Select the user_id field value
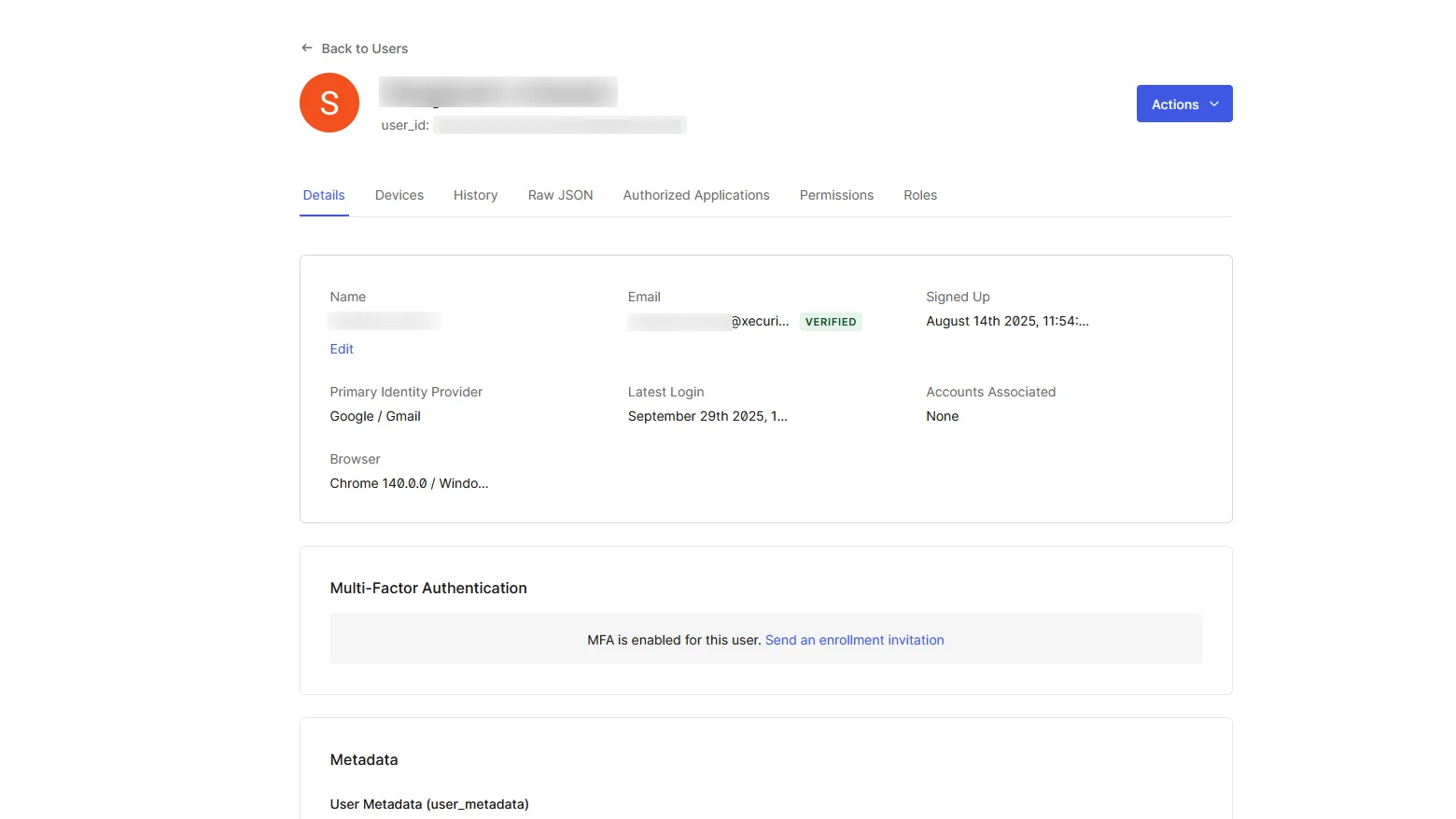The height and width of the screenshot is (819, 1456). pyautogui.click(x=558, y=124)
